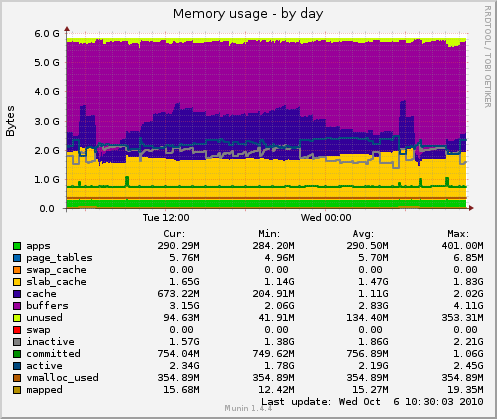497x419 pixels.
Task: Click the 'Max:' column header
Action: click(458, 234)
